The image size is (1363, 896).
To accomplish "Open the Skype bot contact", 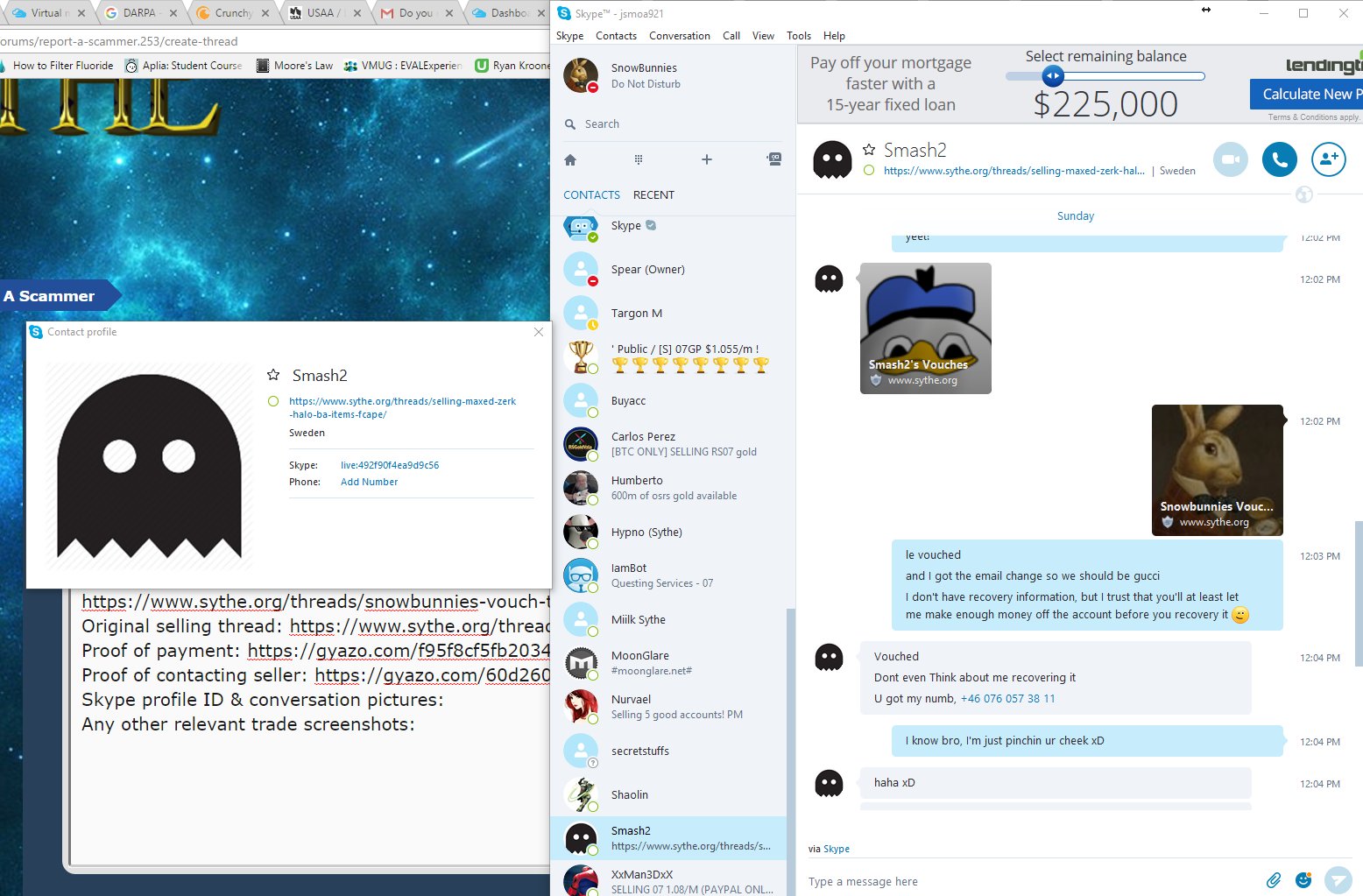I will pos(668,226).
